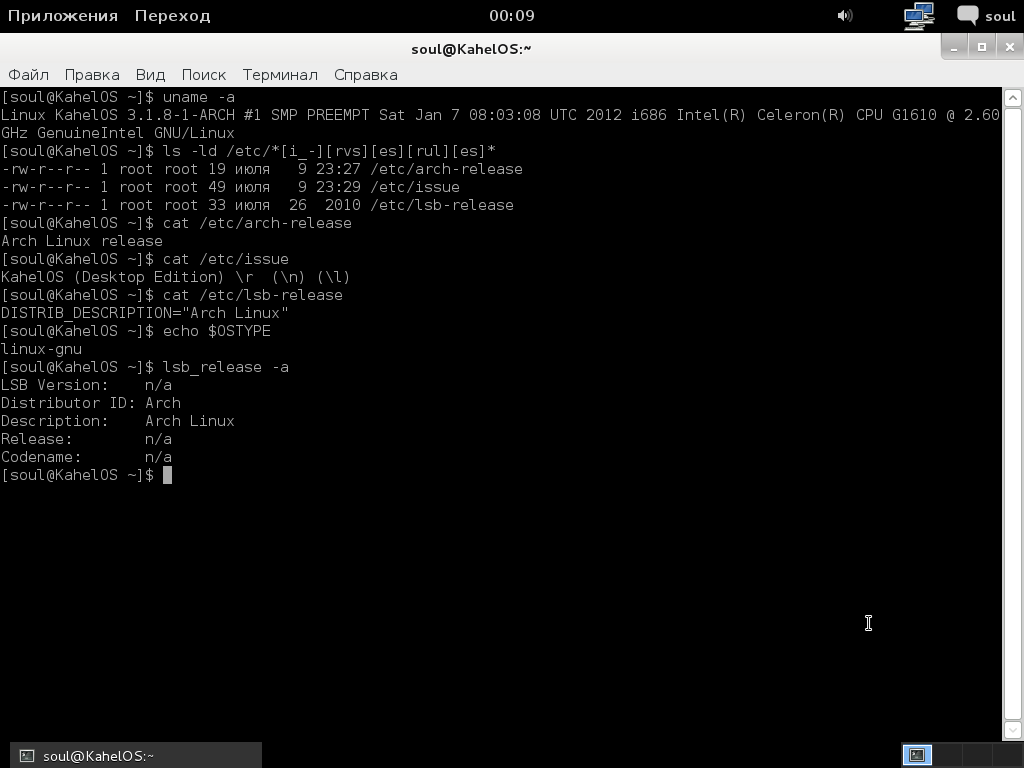Open the Правка menu
The height and width of the screenshot is (768, 1024).
(x=92, y=75)
